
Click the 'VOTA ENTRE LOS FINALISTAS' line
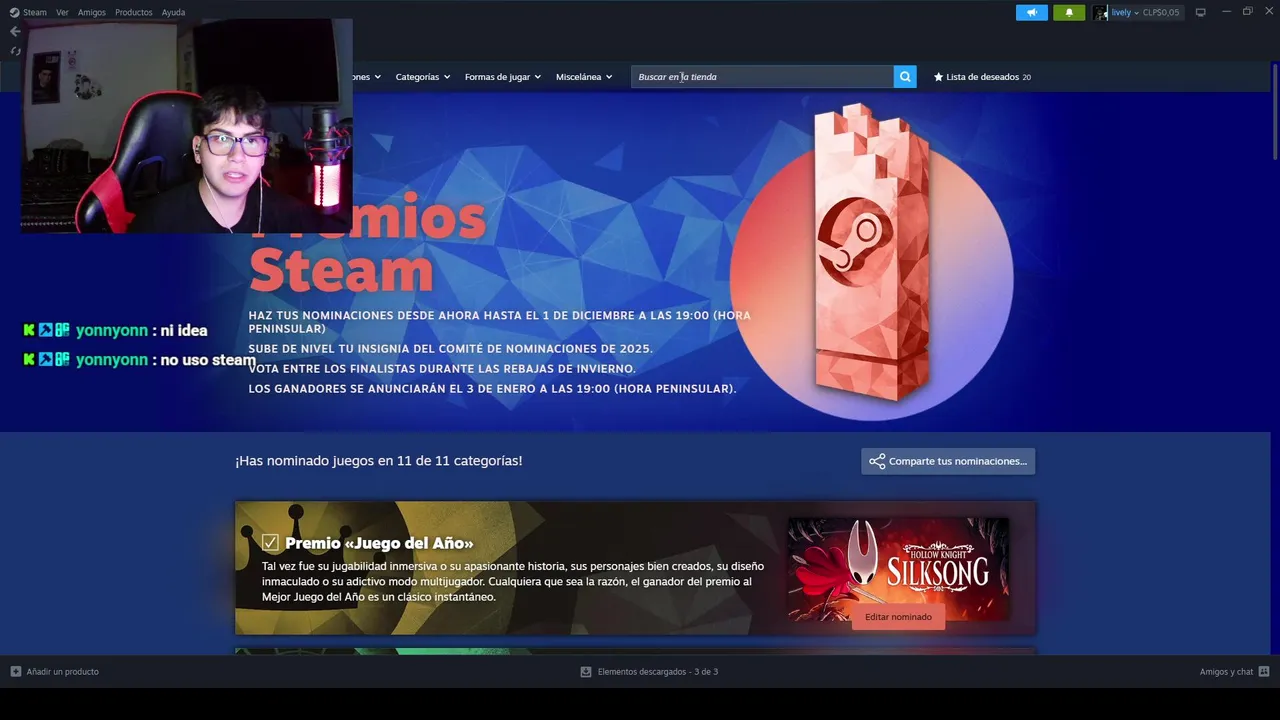(442, 369)
